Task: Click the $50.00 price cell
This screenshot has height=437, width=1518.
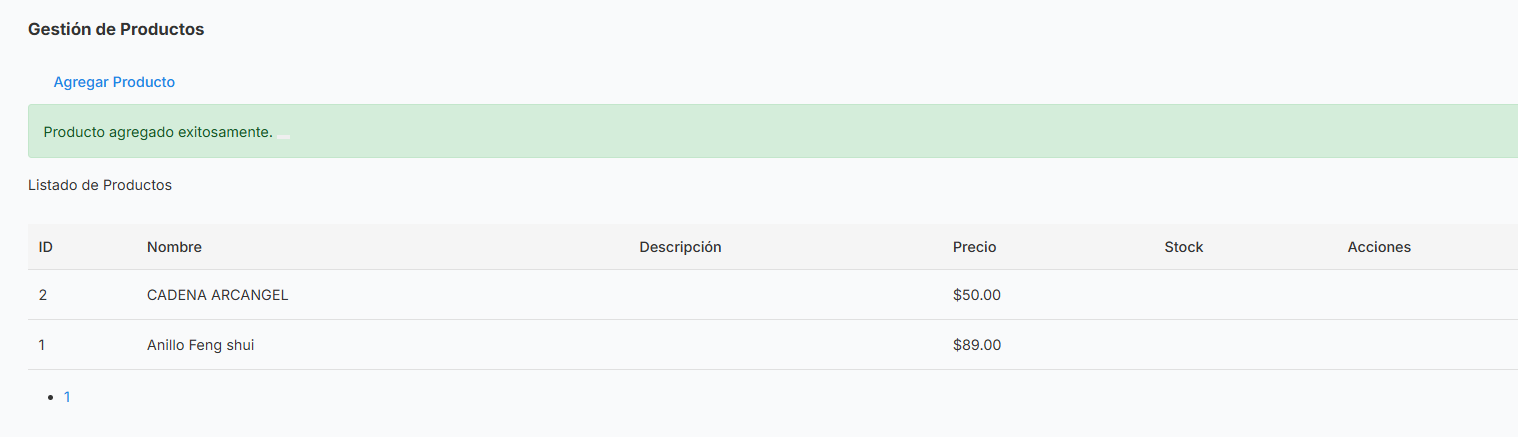Action: coord(977,295)
